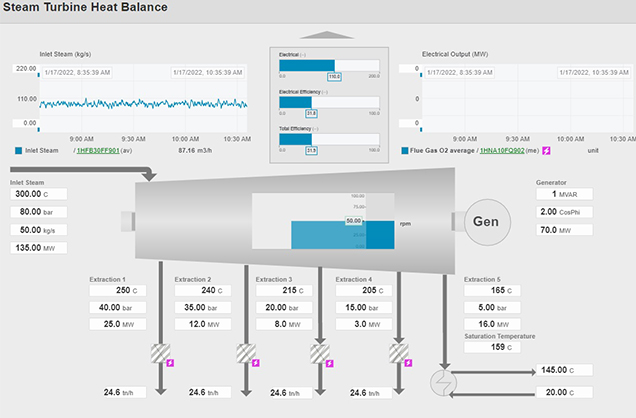The height and width of the screenshot is (418, 636).
Task: Click magenta lightning icon next to 1HNA10FQ902 tag
Action: click(x=547, y=151)
